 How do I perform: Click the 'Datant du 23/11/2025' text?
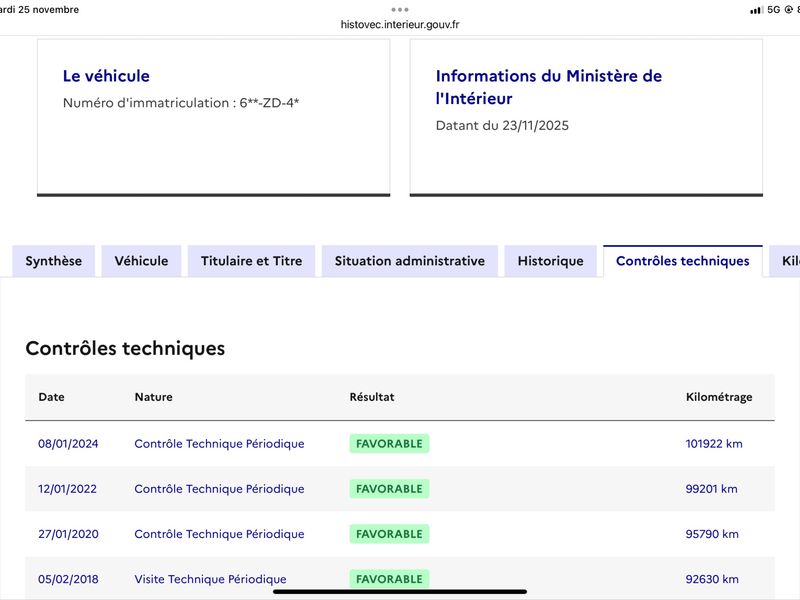point(502,126)
